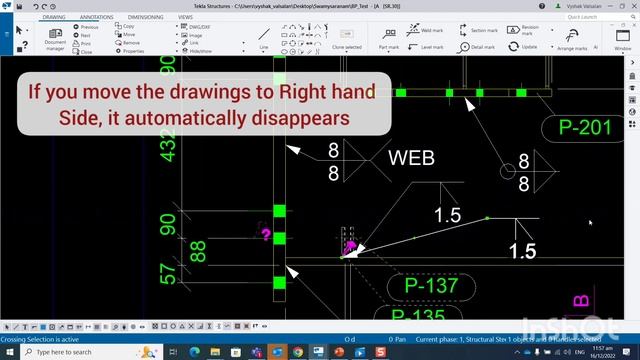Switch to the DRAWING ribbon tab

click(54, 17)
